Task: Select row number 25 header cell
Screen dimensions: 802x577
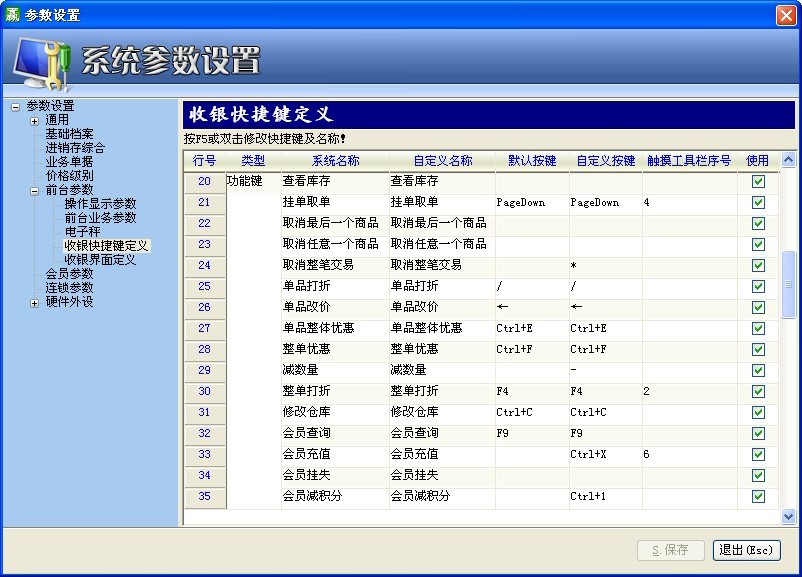Action: pos(205,286)
